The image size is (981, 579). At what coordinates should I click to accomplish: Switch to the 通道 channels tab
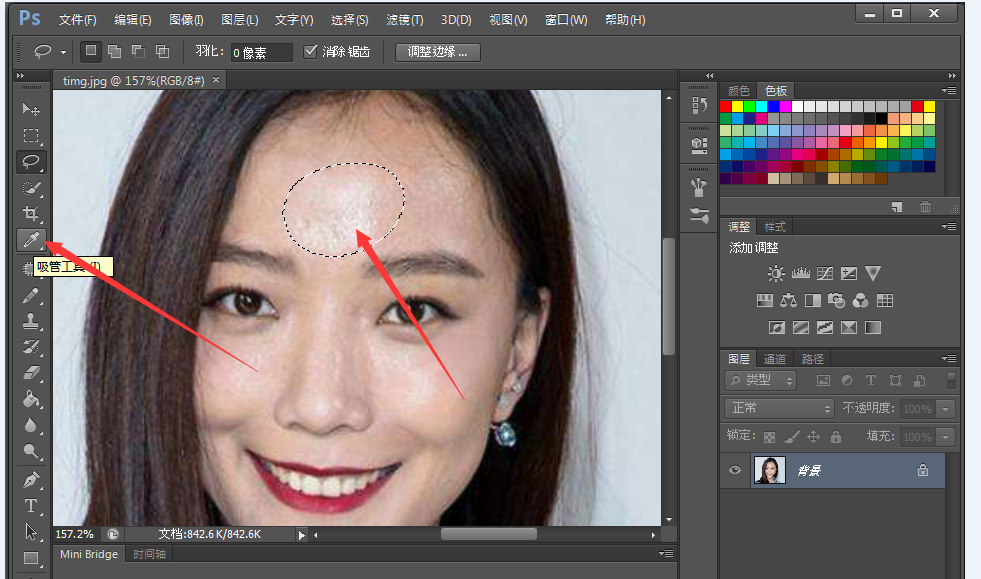coord(775,359)
